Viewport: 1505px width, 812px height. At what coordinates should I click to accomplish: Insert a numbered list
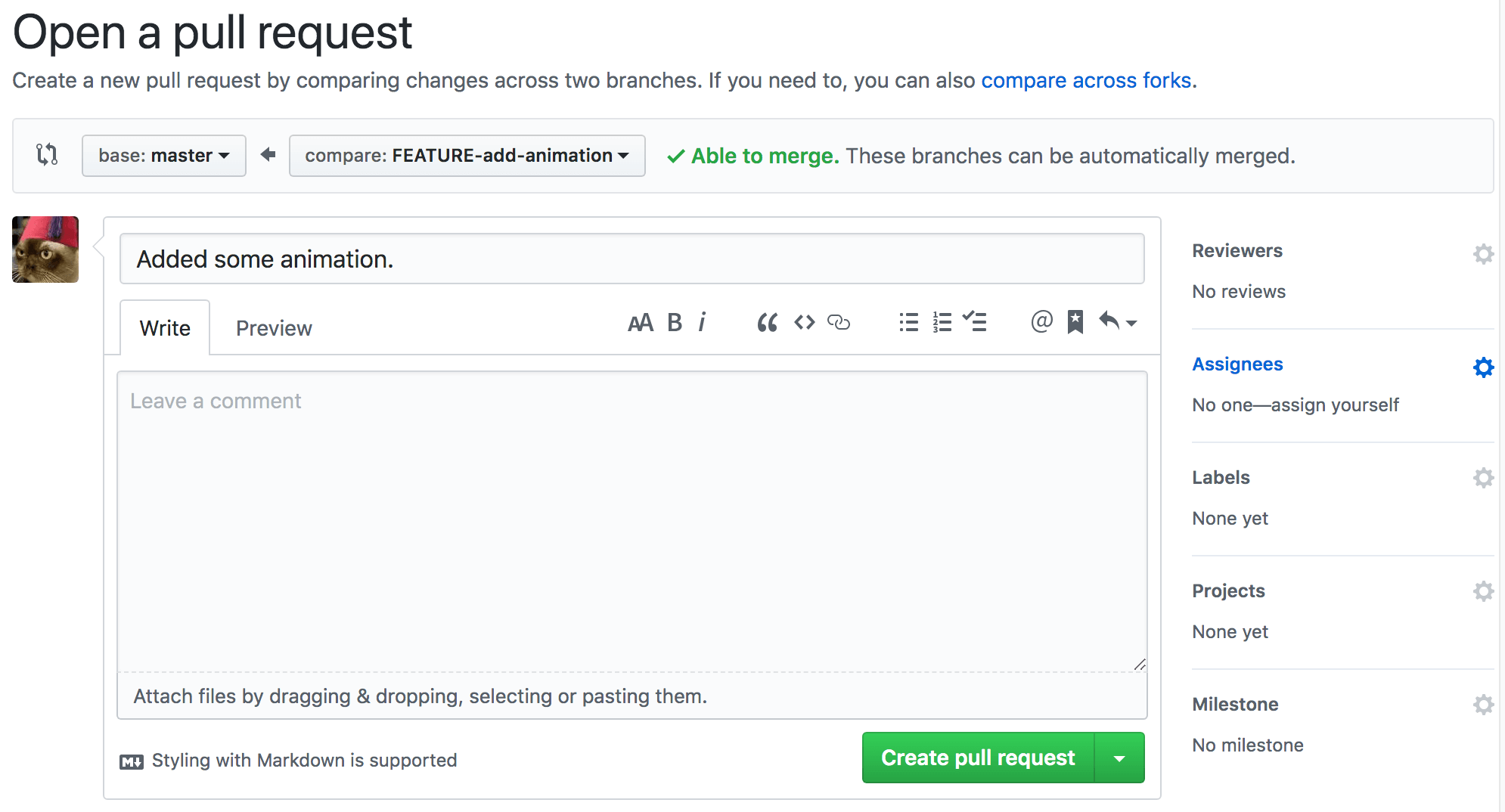pos(942,323)
